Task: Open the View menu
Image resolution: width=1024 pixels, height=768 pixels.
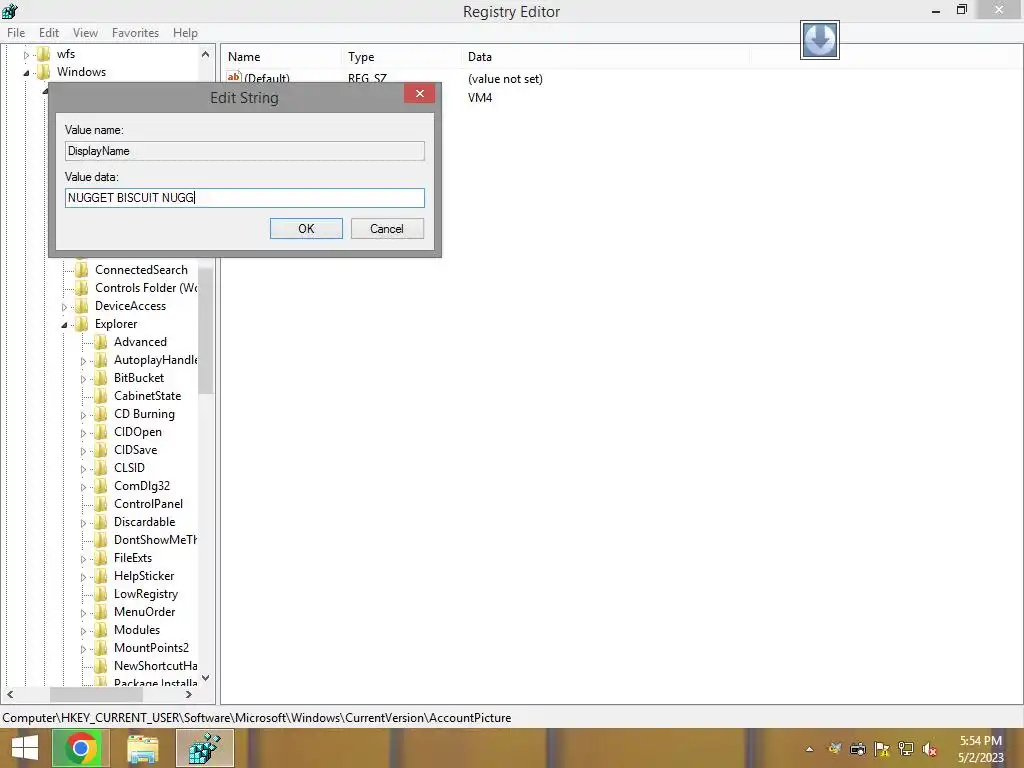Action: pyautogui.click(x=85, y=33)
